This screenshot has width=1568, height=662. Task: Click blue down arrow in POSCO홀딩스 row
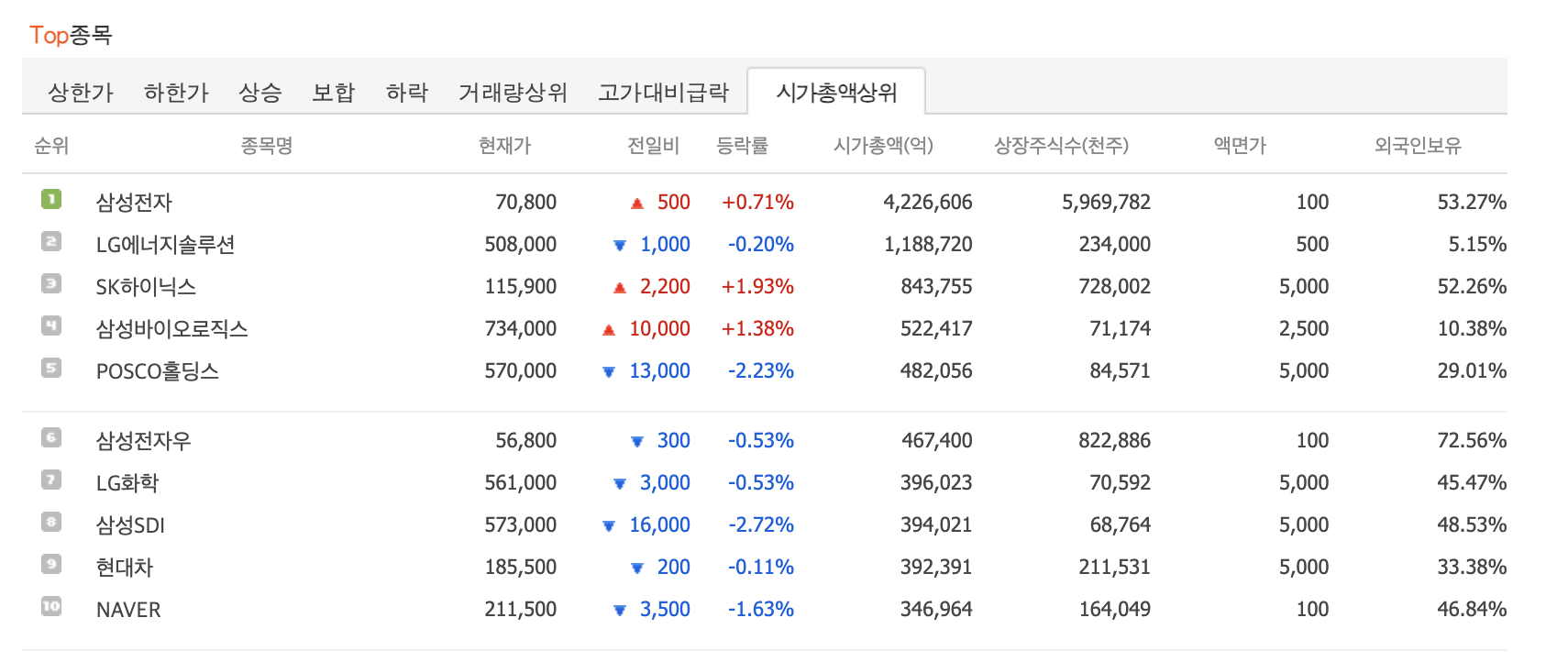point(609,372)
